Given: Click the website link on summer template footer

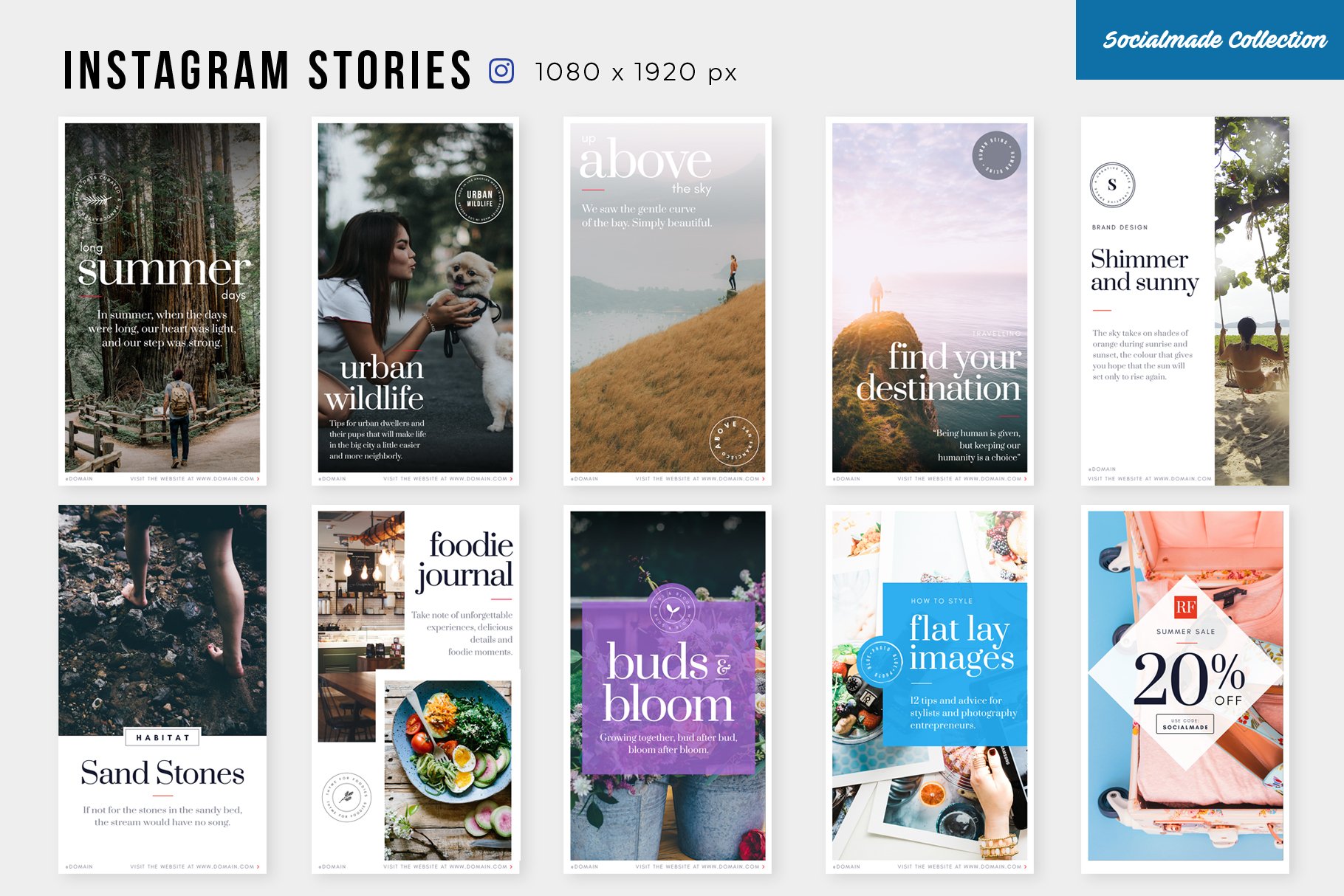Looking at the screenshot, I should 195,479.
